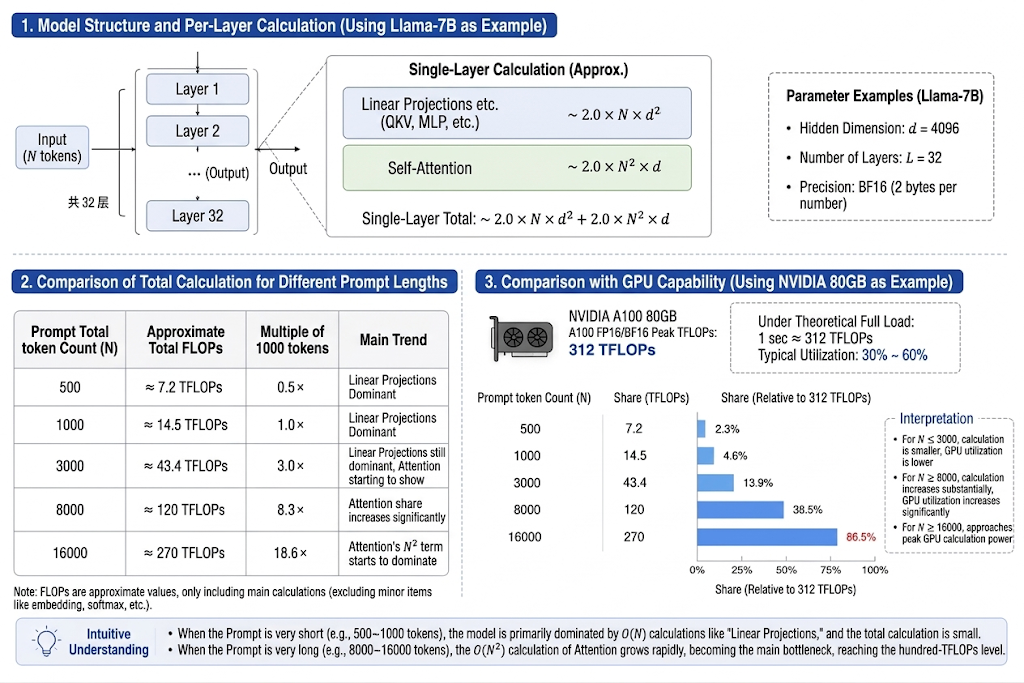Click the Note about approximate FLOPs values

point(223,598)
